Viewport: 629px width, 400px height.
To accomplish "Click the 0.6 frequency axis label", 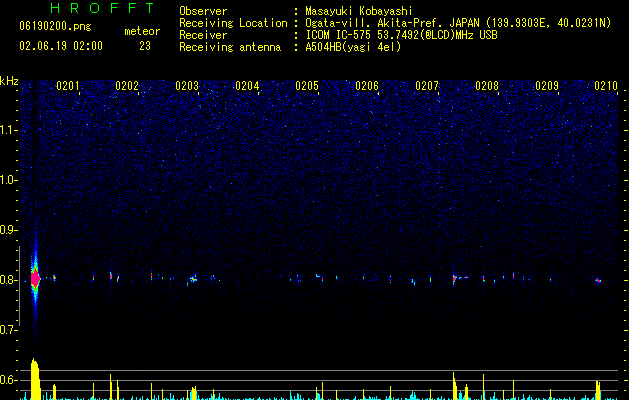I will tap(9, 380).
